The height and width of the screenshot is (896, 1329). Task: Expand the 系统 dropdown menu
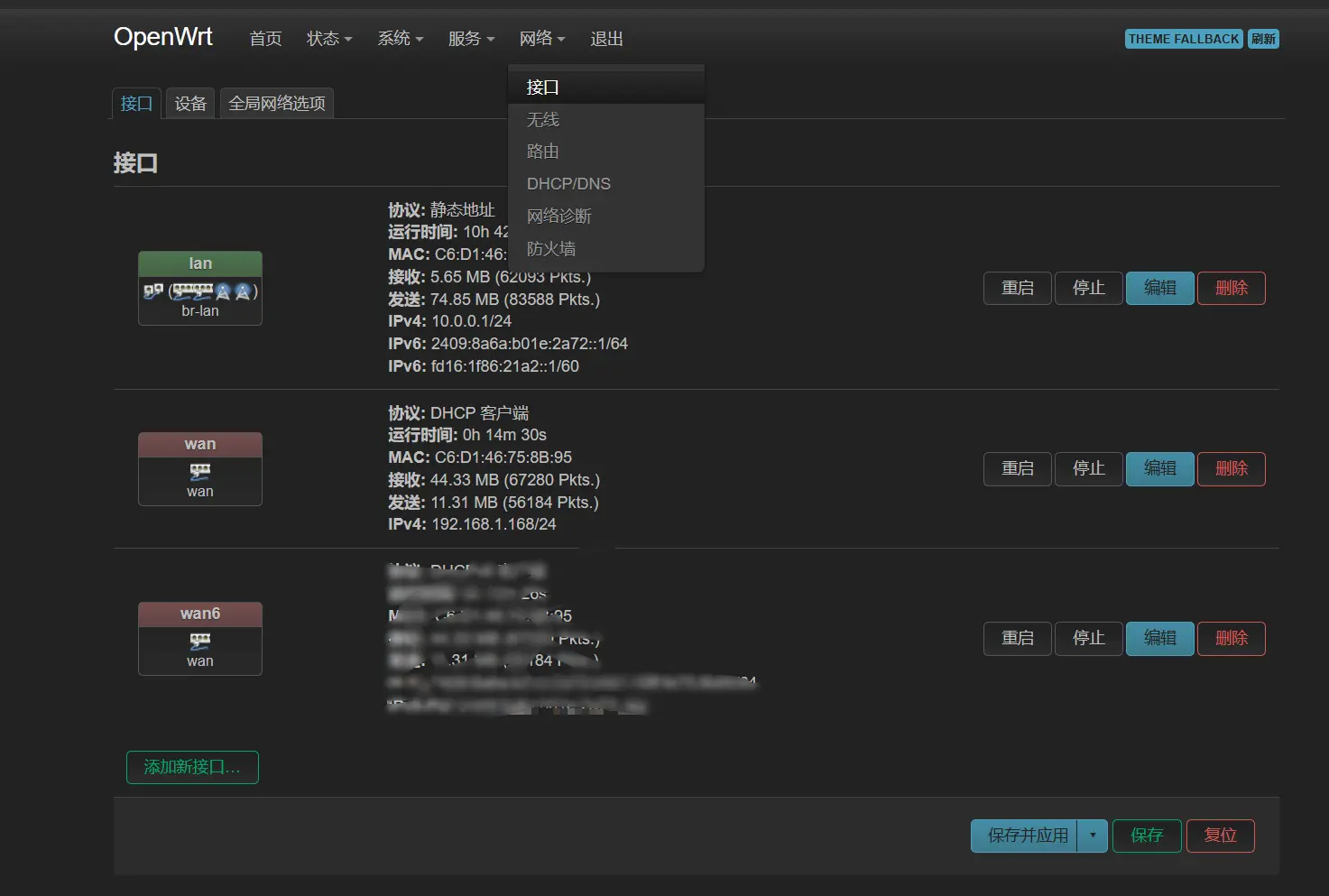(400, 39)
